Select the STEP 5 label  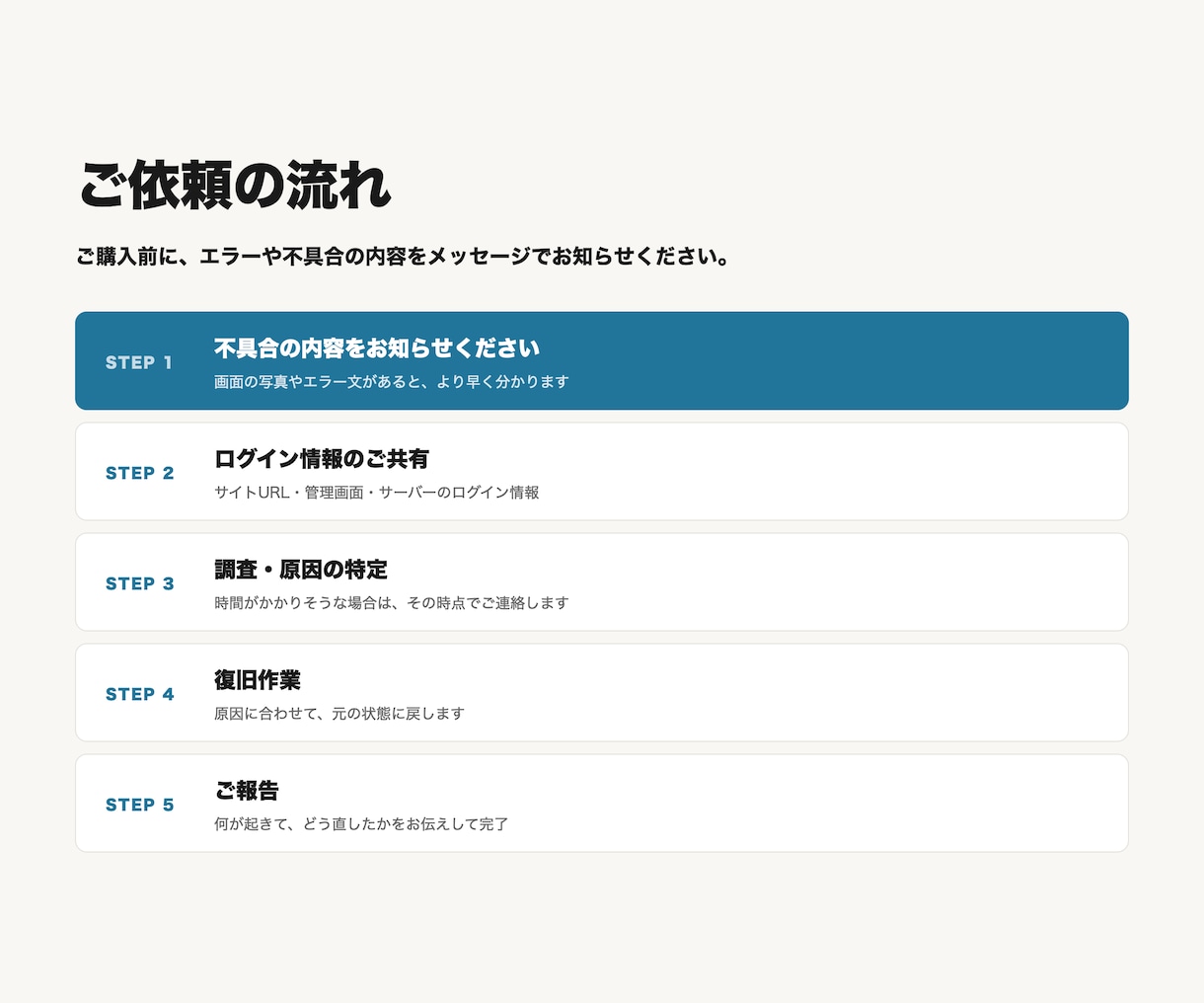(x=139, y=805)
